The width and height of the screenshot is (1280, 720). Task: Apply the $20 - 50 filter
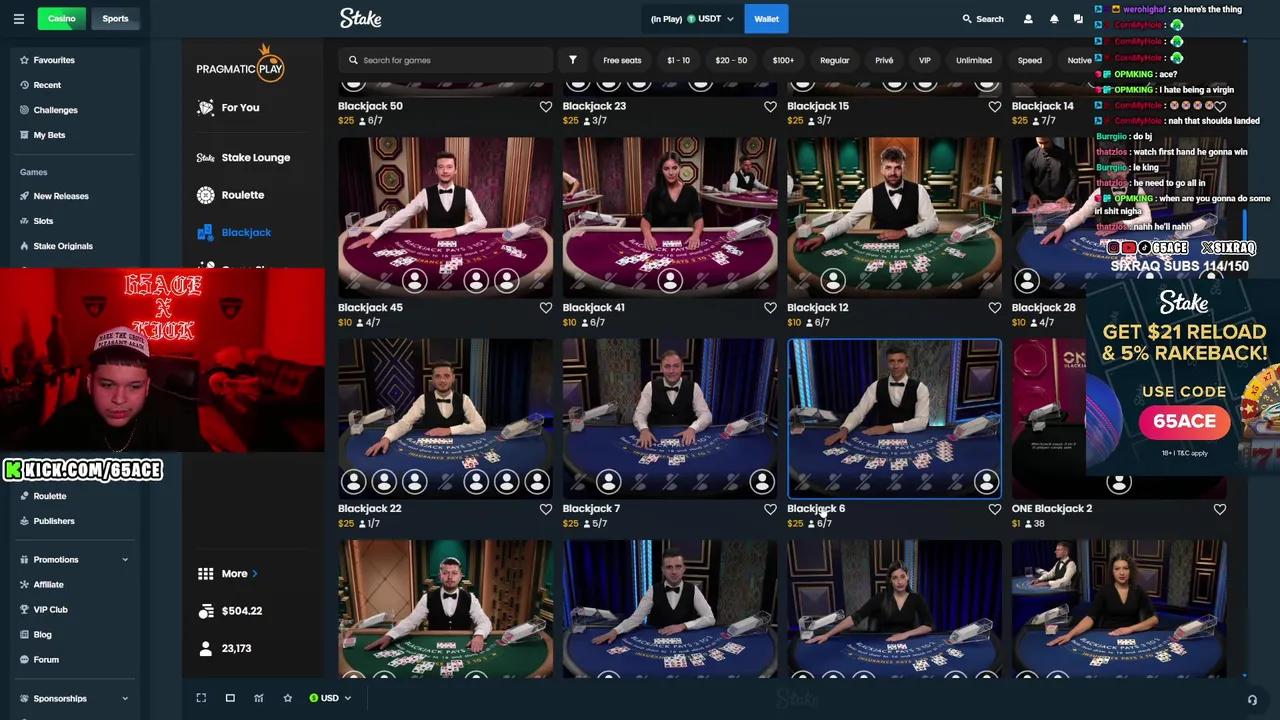[x=731, y=60]
